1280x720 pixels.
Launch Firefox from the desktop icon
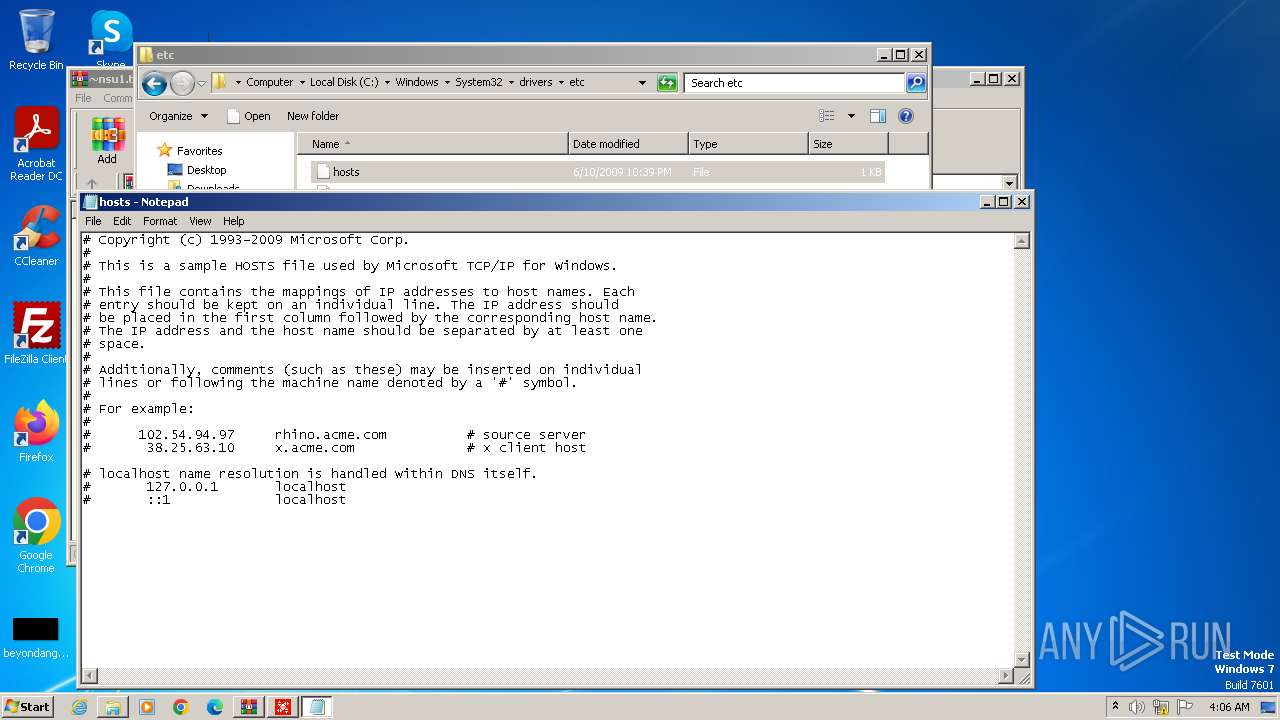point(36,432)
